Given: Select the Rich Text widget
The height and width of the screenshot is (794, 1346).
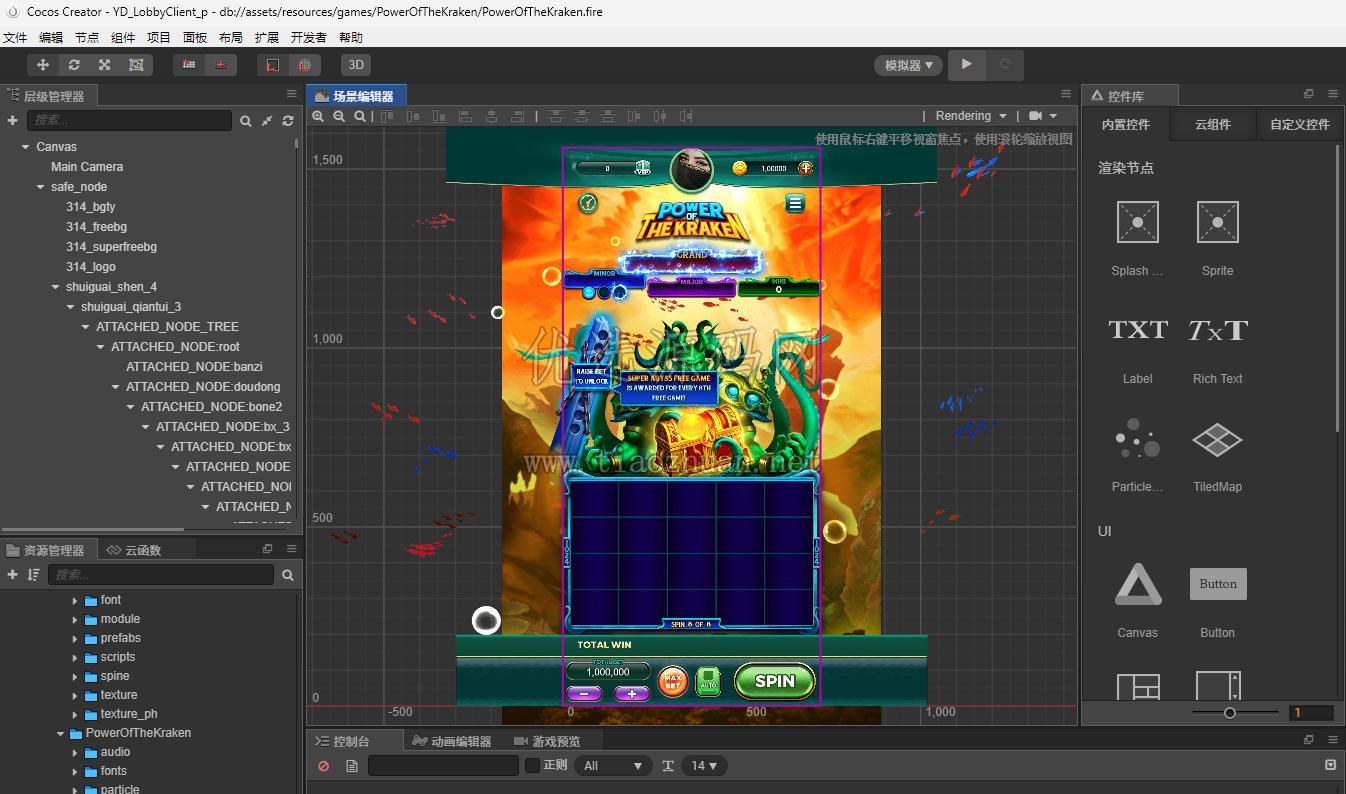Looking at the screenshot, I should (x=1217, y=346).
